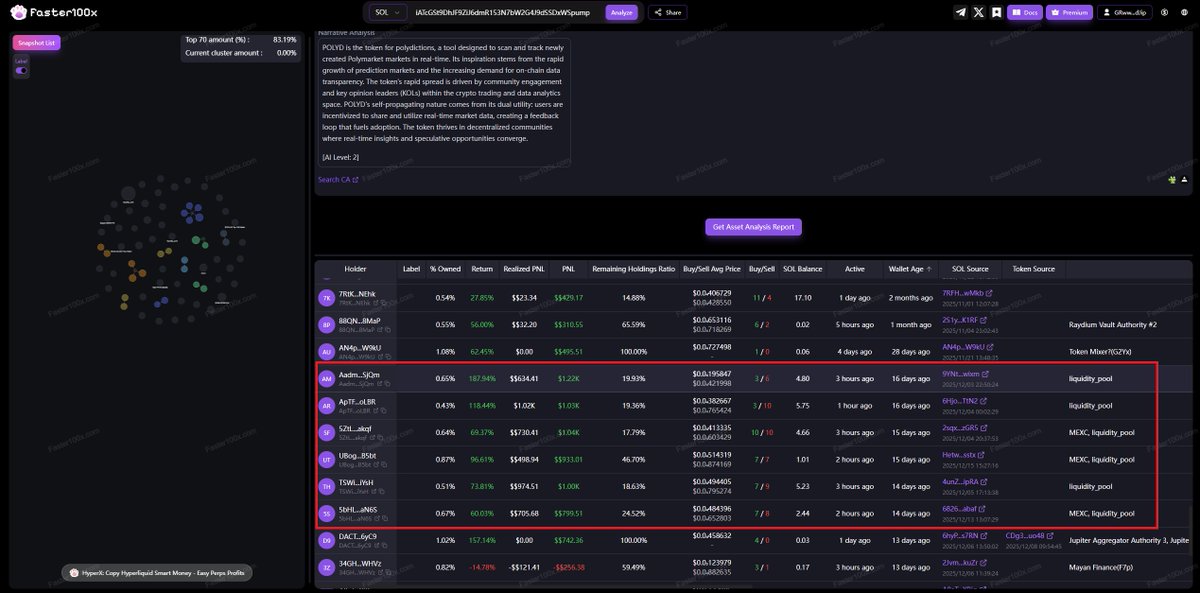Copy the 5bHL...aN6S holder address icon
1200x593 pixels.
[x=385, y=519]
